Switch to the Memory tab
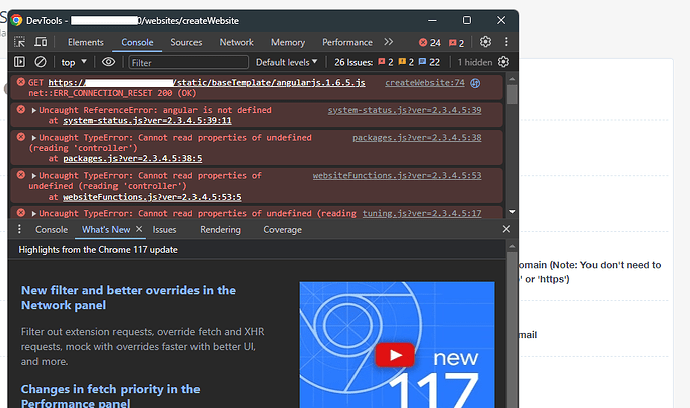 pos(288,42)
